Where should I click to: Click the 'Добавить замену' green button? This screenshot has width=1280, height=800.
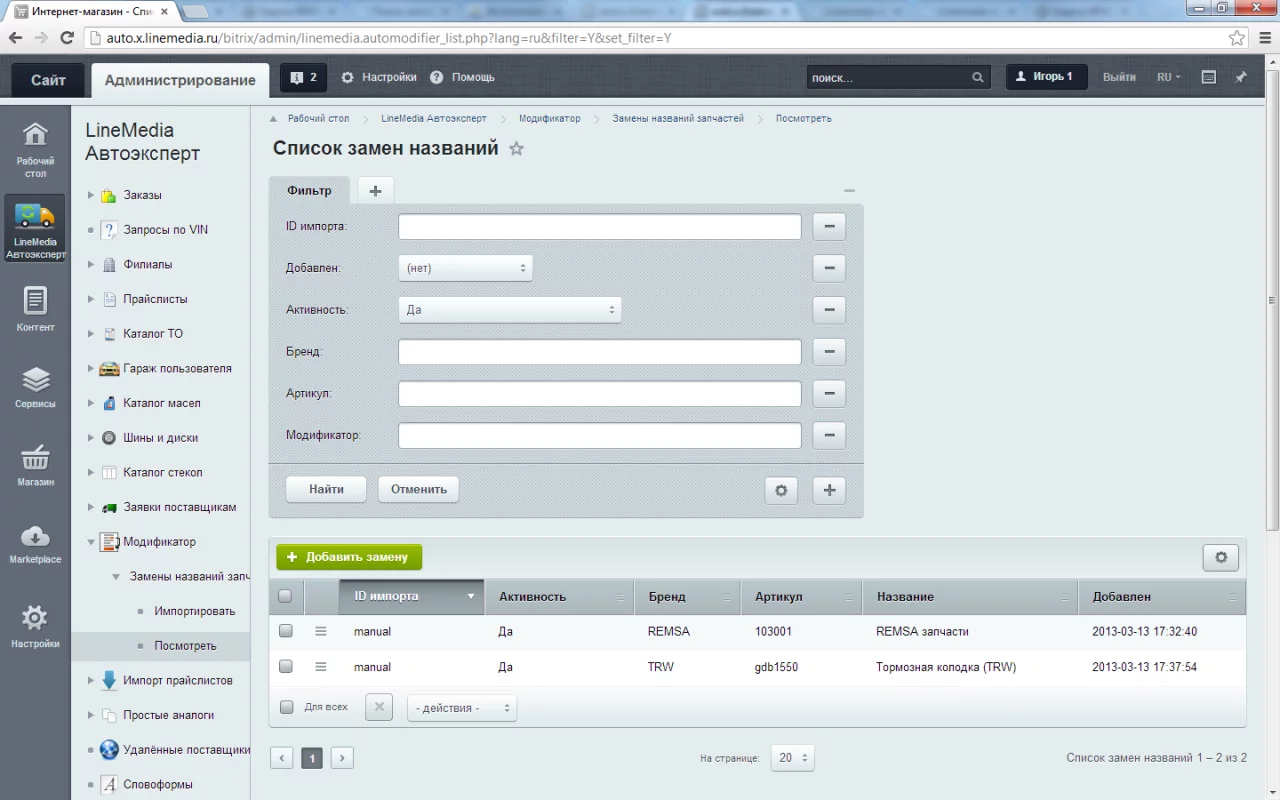point(349,557)
